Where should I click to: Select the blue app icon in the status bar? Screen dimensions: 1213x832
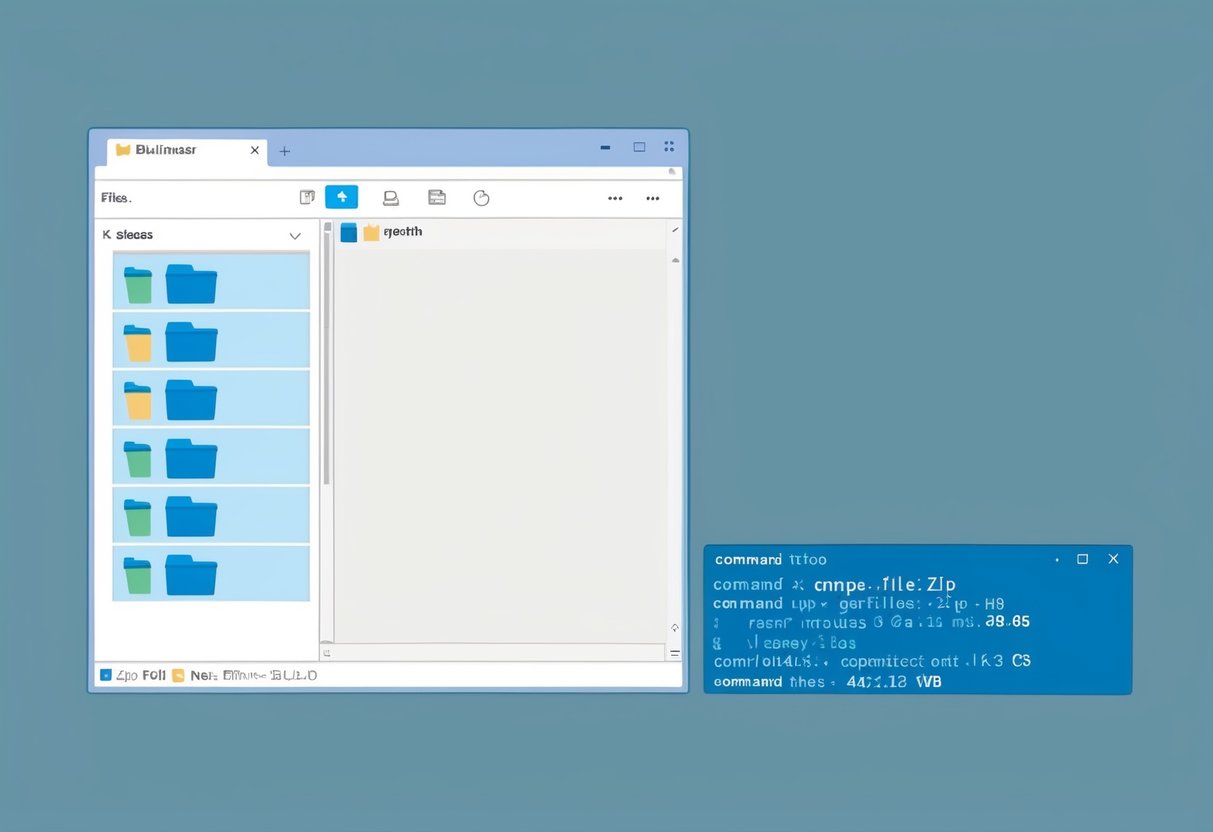tap(105, 675)
